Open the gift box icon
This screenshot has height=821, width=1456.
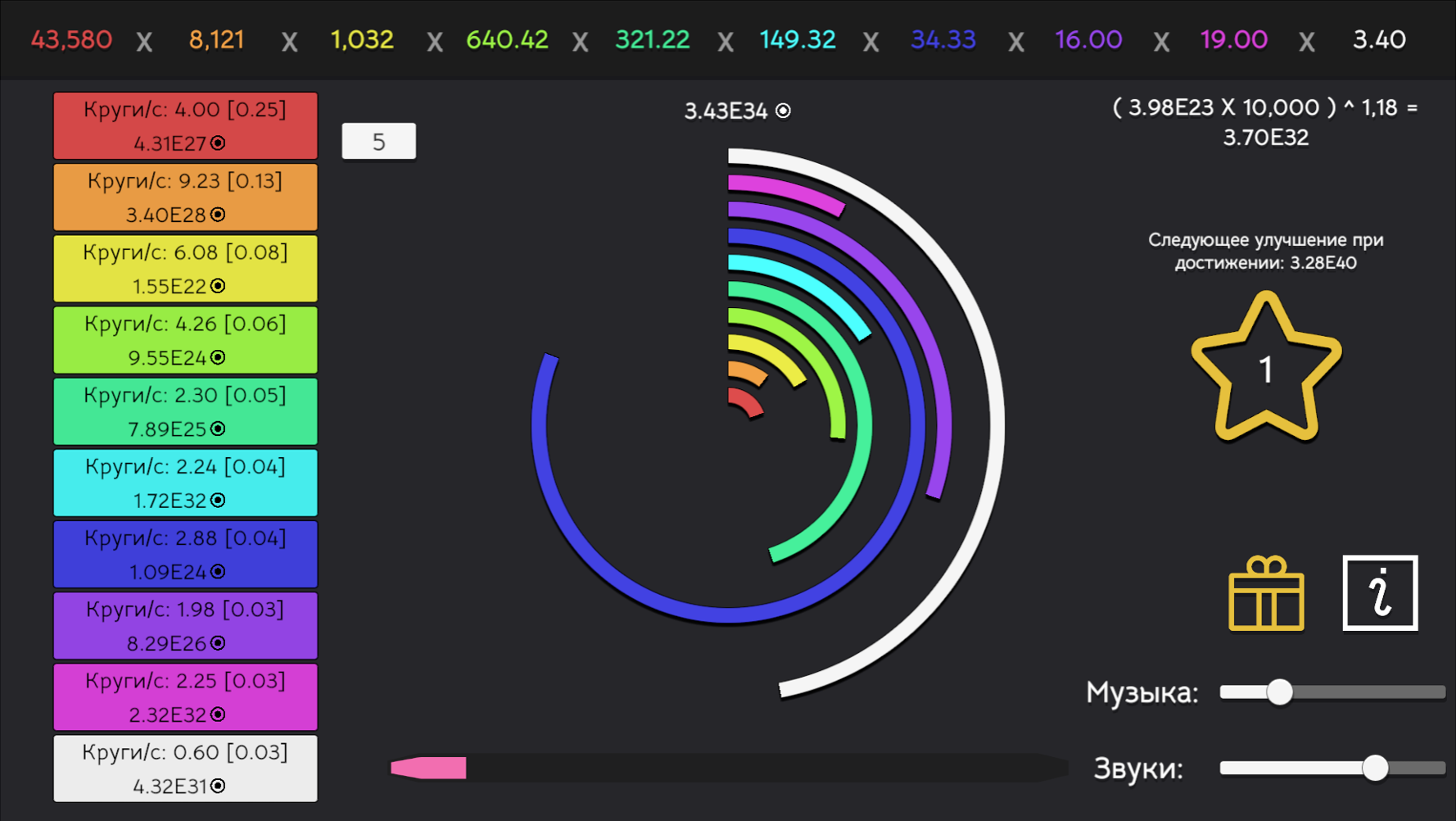tap(1266, 593)
